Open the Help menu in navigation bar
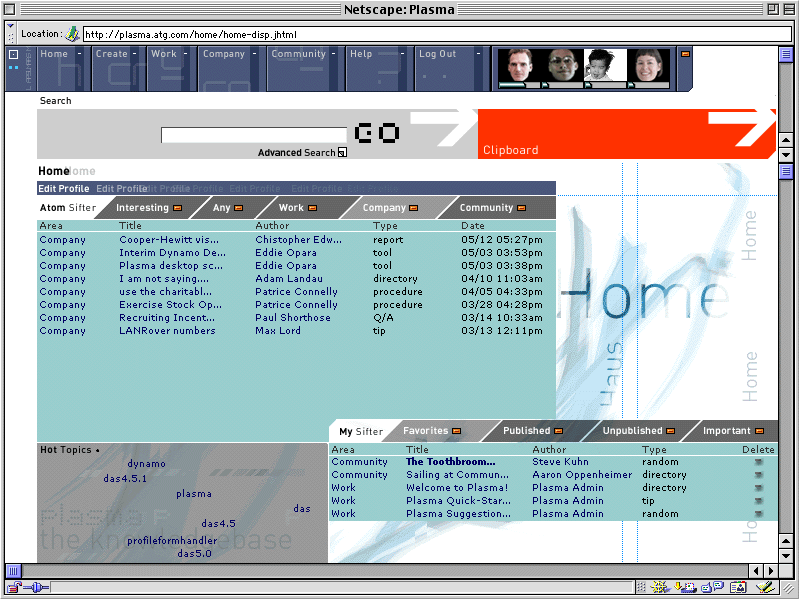799x599 pixels. [x=361, y=53]
